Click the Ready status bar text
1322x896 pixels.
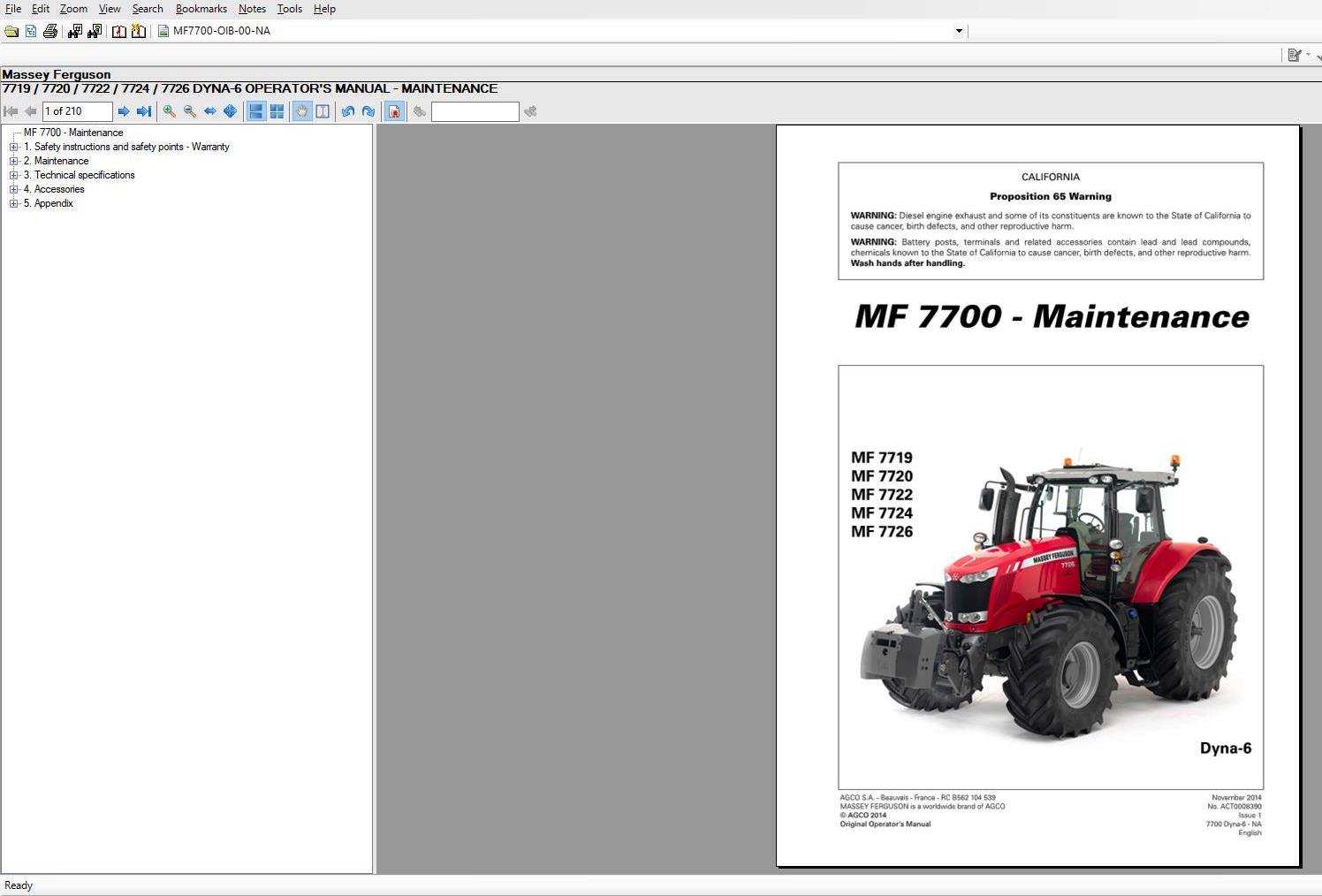19,885
